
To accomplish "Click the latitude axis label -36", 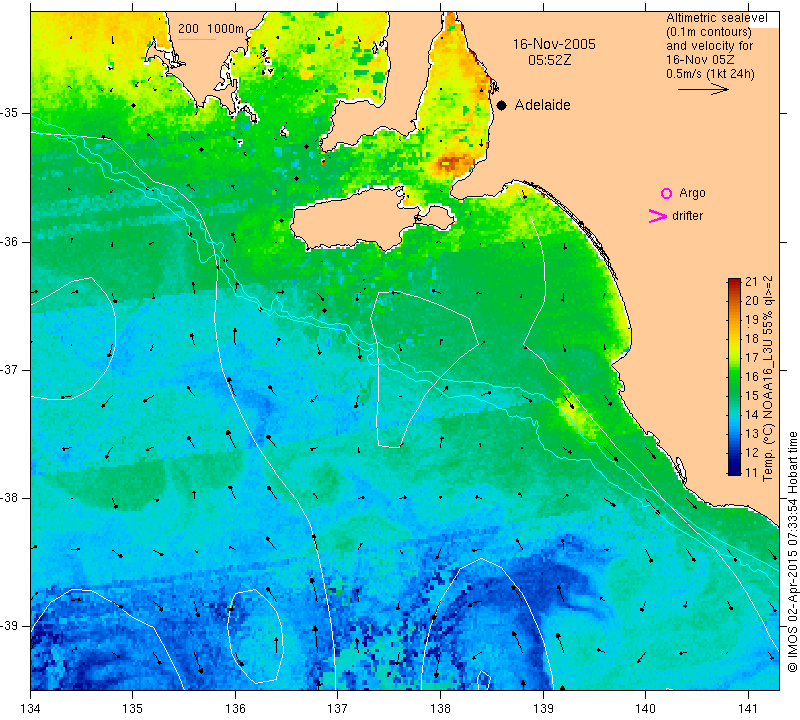I will click(x=10, y=241).
